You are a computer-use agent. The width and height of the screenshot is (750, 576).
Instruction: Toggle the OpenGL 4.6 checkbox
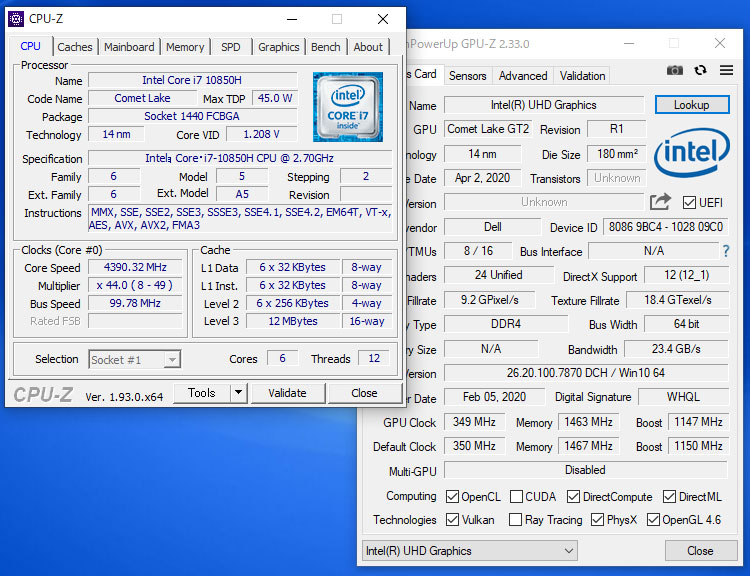pos(653,519)
